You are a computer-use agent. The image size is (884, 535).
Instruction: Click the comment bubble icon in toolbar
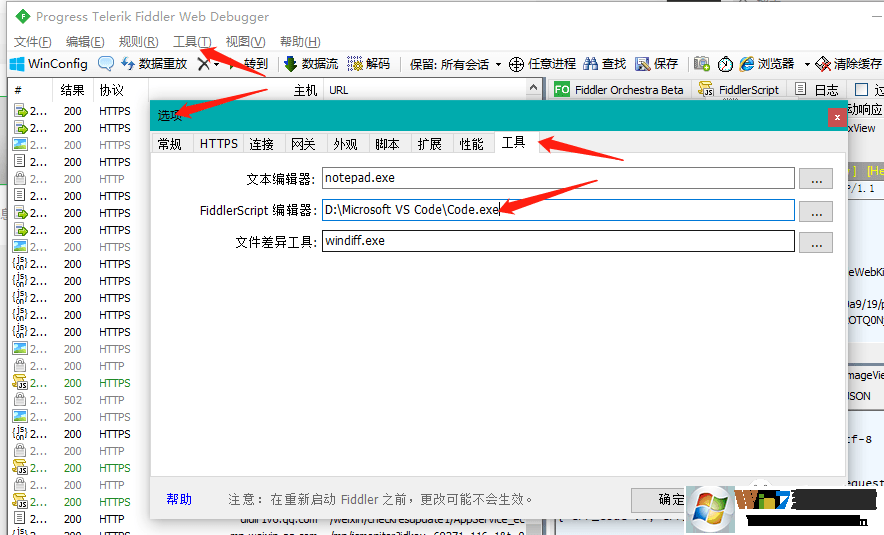(x=105, y=64)
